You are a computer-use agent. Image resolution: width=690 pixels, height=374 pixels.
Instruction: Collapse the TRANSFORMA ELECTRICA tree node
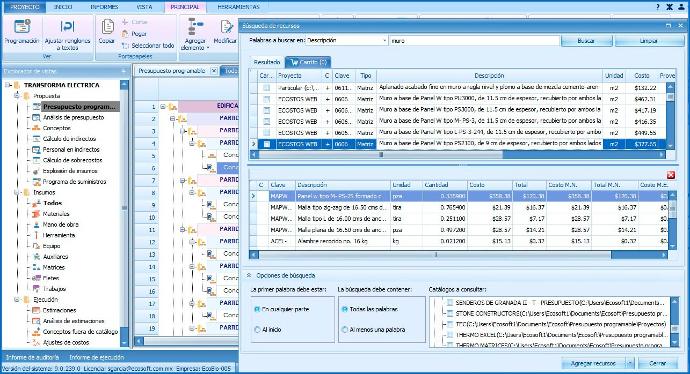tap(7, 85)
